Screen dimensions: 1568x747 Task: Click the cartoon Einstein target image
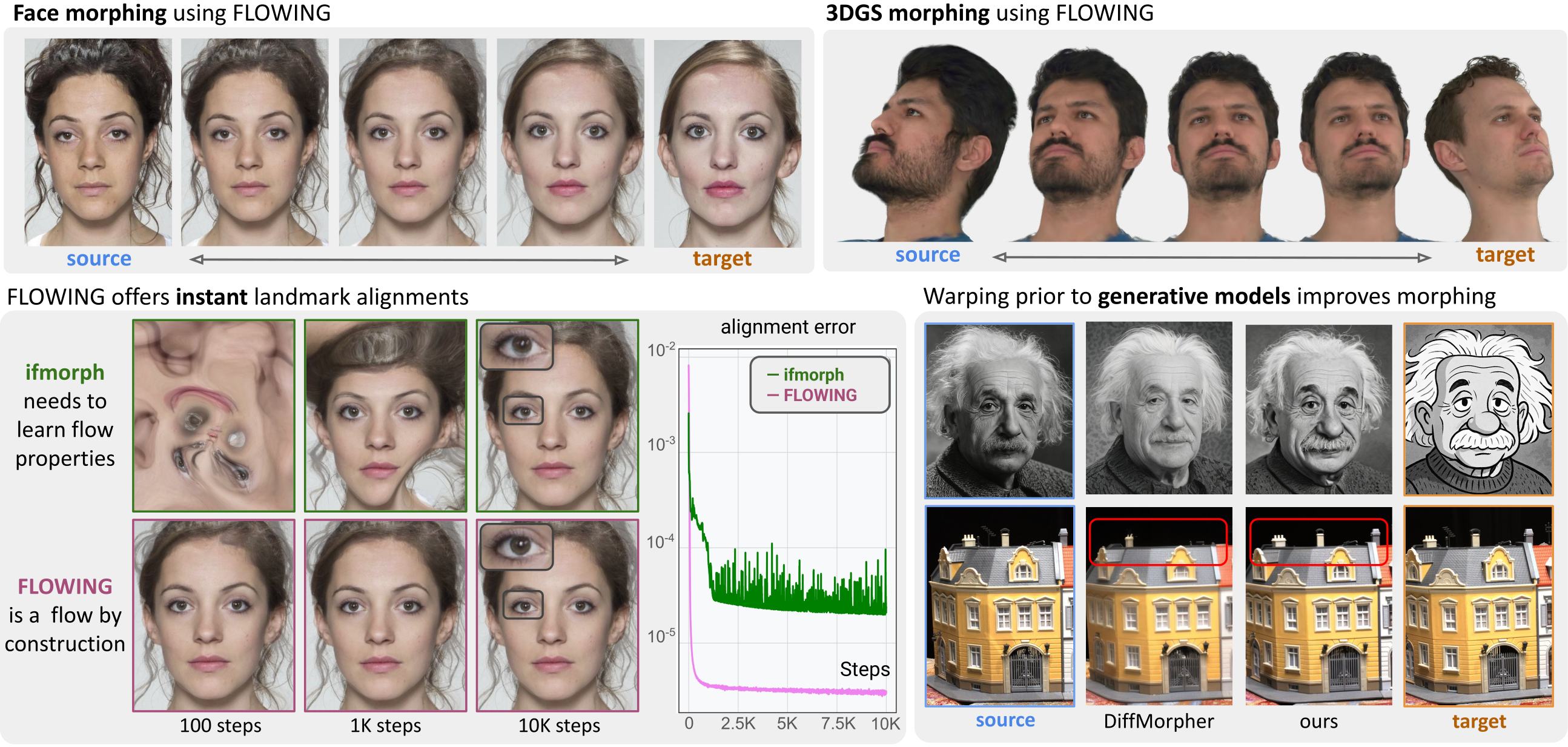point(1478,410)
